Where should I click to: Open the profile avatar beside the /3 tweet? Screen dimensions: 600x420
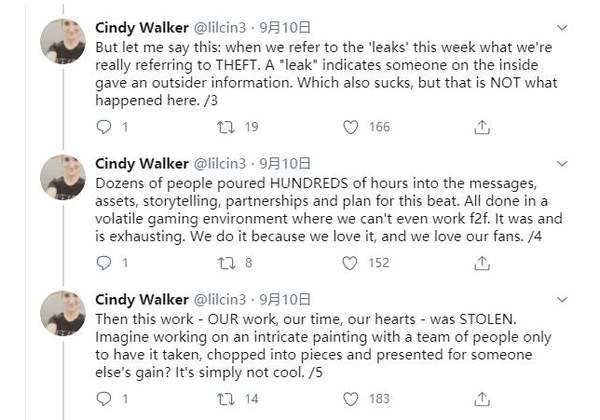63,41
